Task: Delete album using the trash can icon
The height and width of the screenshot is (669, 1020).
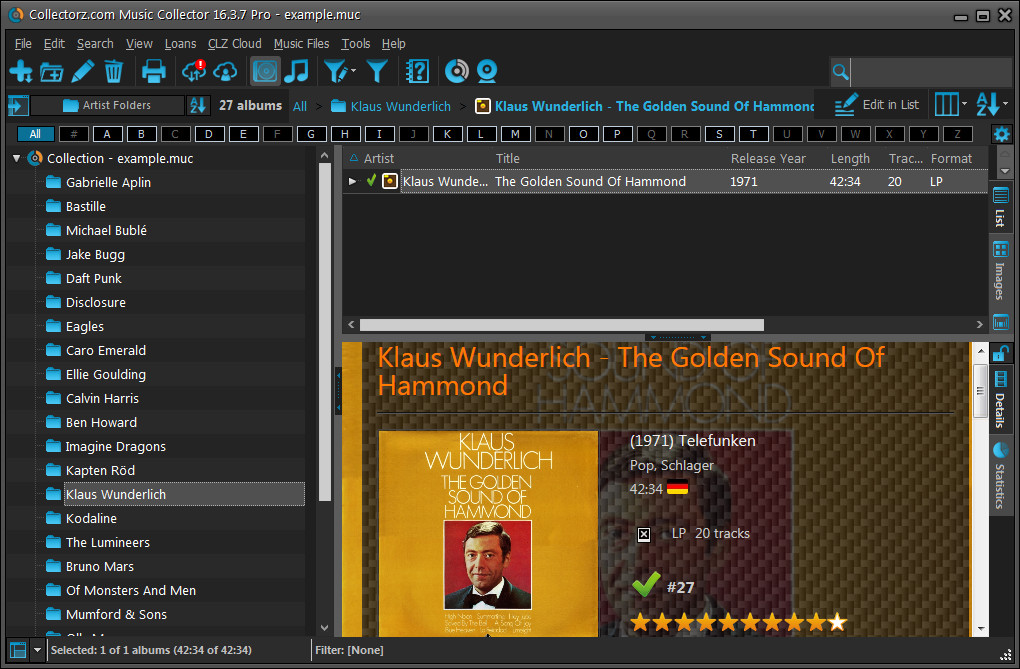Action: [x=114, y=71]
